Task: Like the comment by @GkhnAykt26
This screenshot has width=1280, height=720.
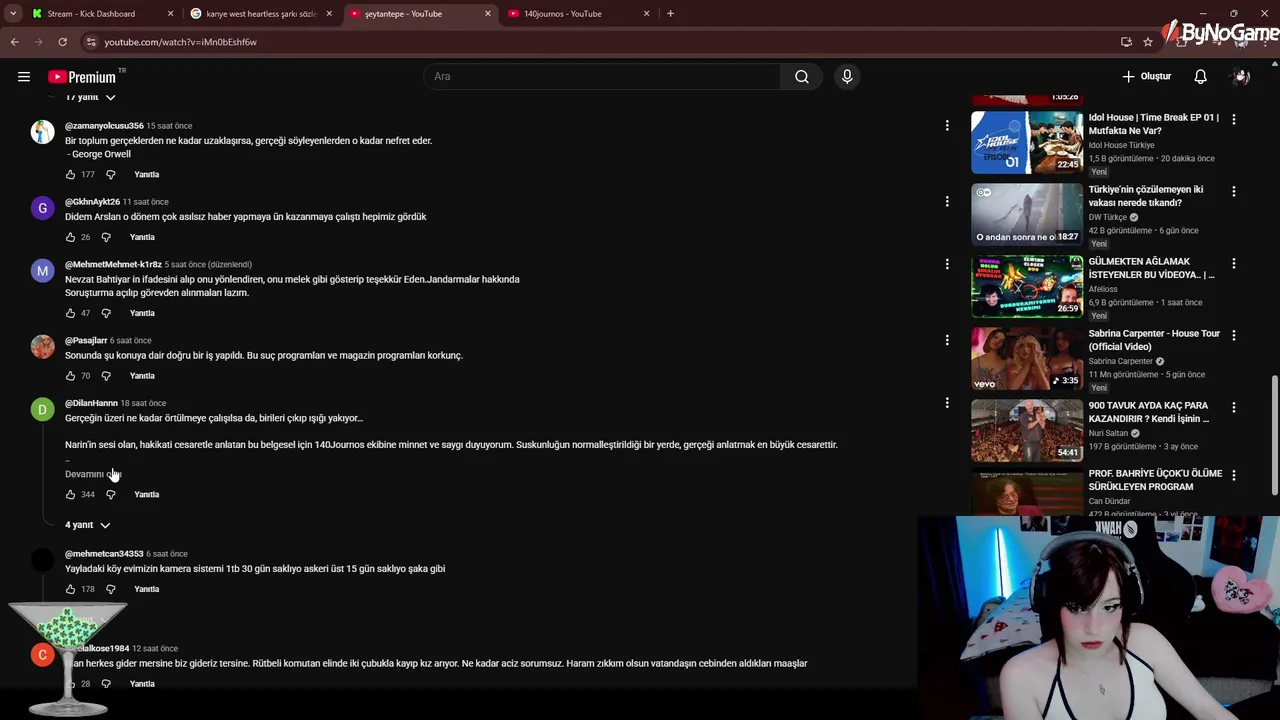Action: click(x=70, y=237)
